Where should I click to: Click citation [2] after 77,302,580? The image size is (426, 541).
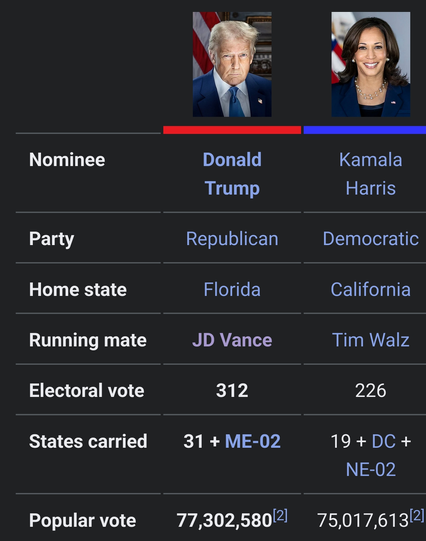pos(280,515)
